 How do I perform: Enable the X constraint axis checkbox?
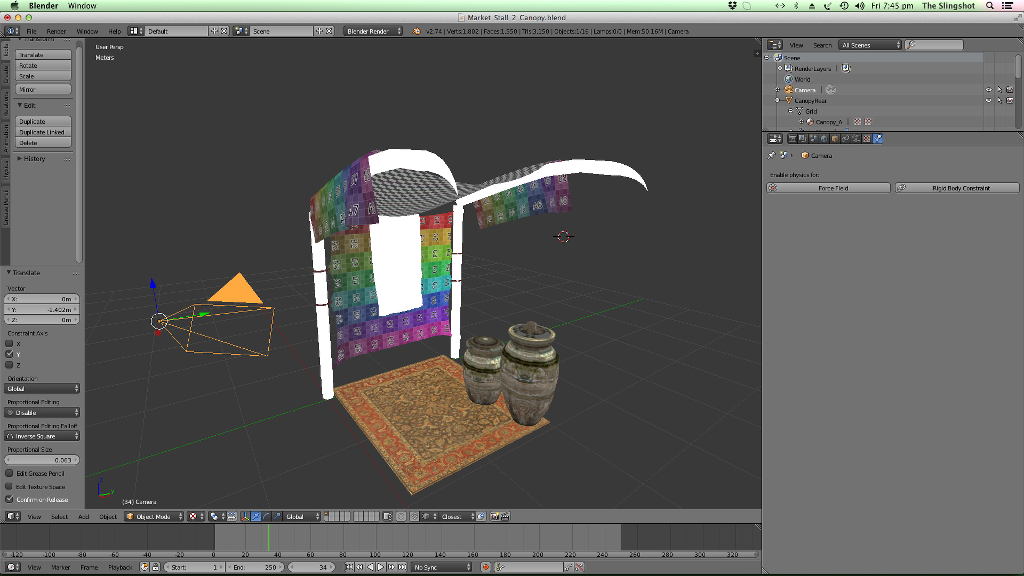click(x=9, y=344)
